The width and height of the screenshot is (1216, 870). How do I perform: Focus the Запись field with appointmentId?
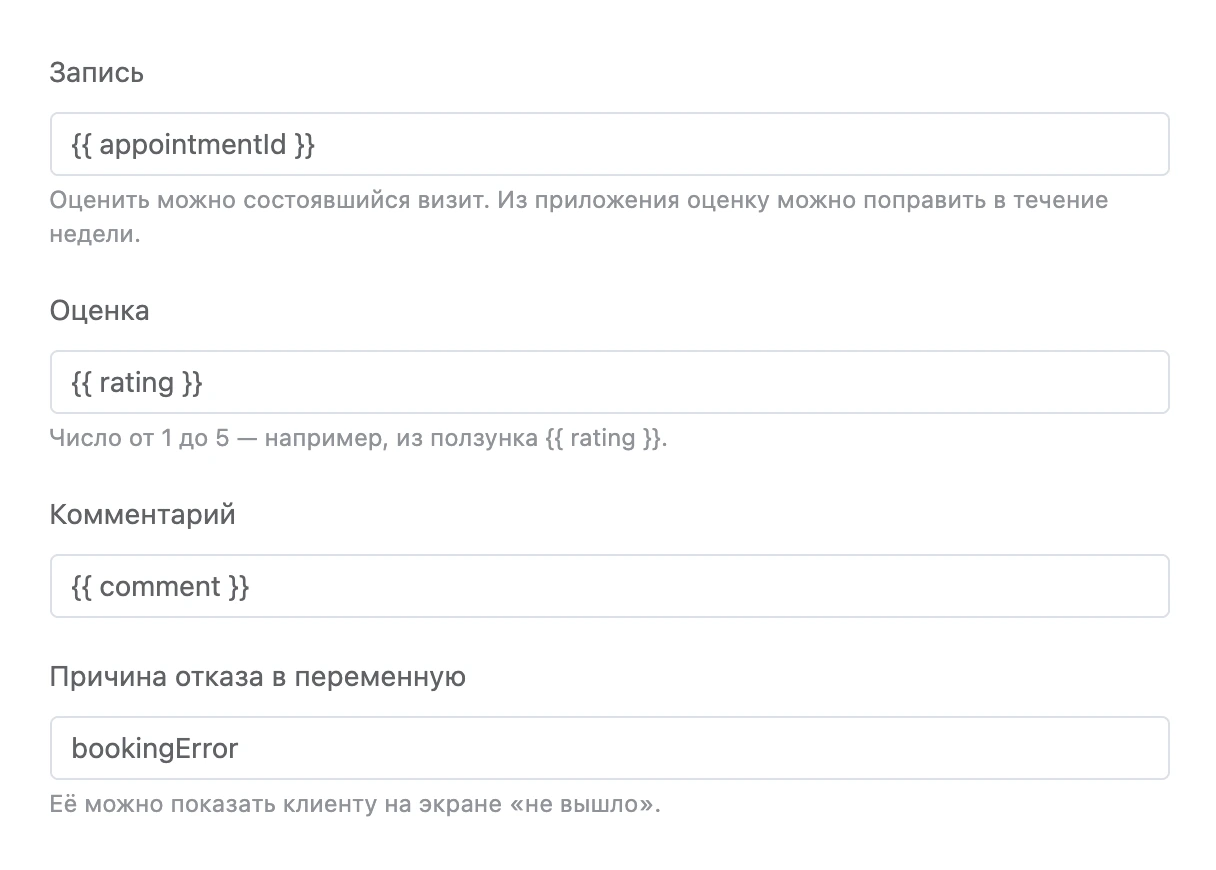click(609, 144)
